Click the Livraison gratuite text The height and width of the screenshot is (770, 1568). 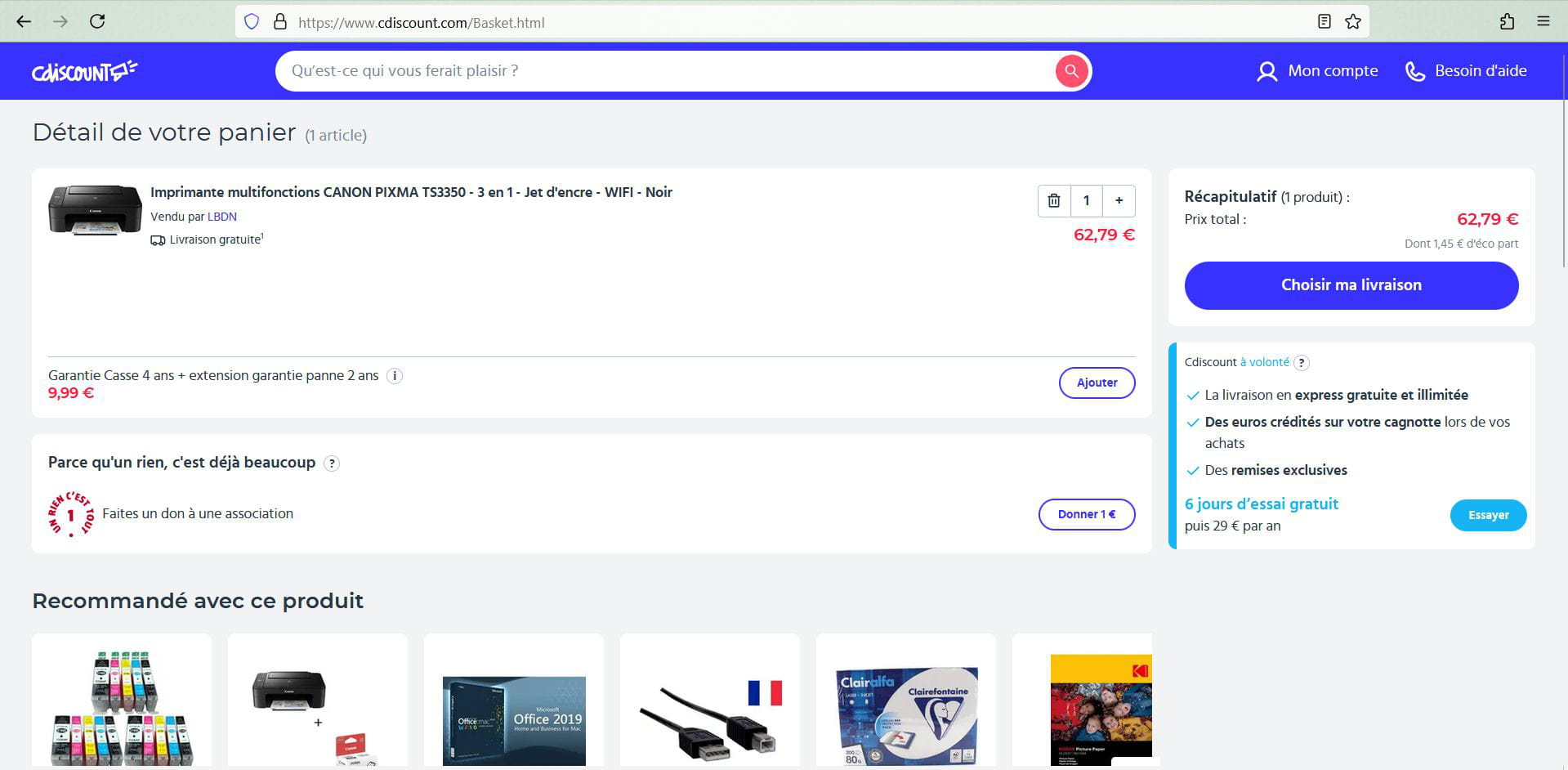point(215,240)
